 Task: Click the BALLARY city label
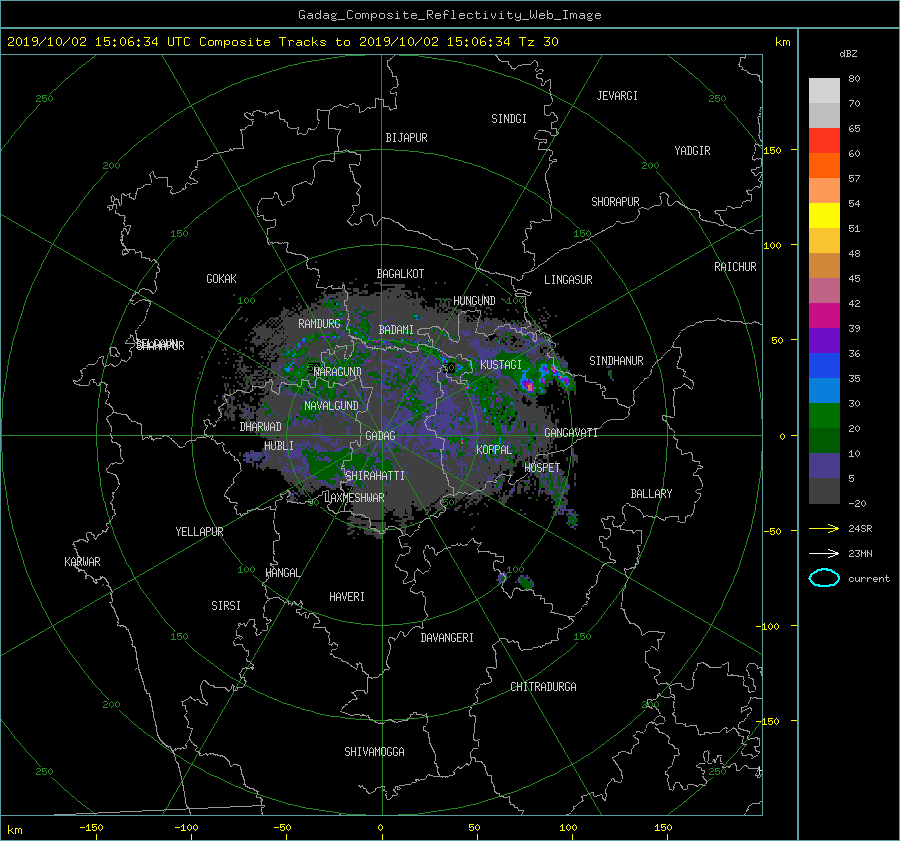(651, 494)
